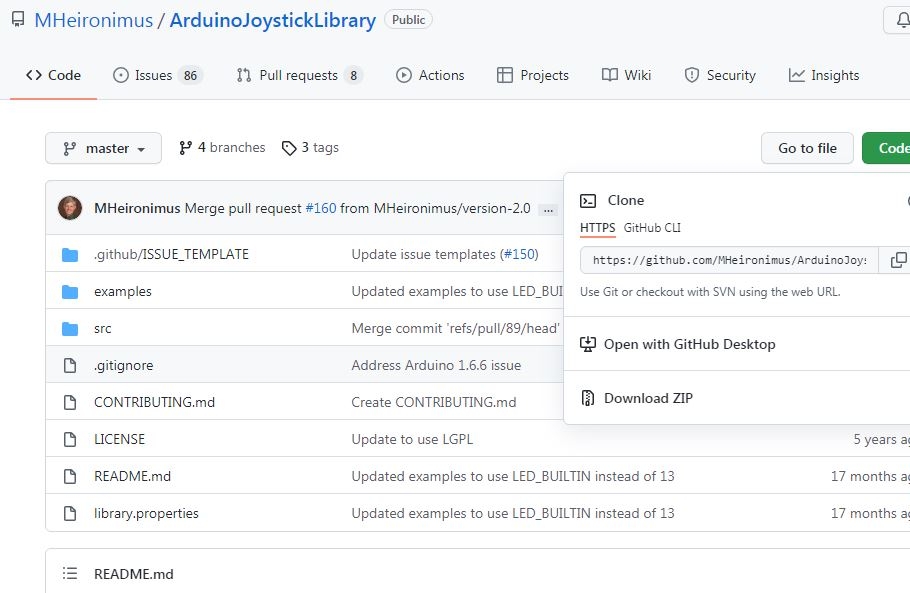Click file icon beside LICENSE

[70, 439]
